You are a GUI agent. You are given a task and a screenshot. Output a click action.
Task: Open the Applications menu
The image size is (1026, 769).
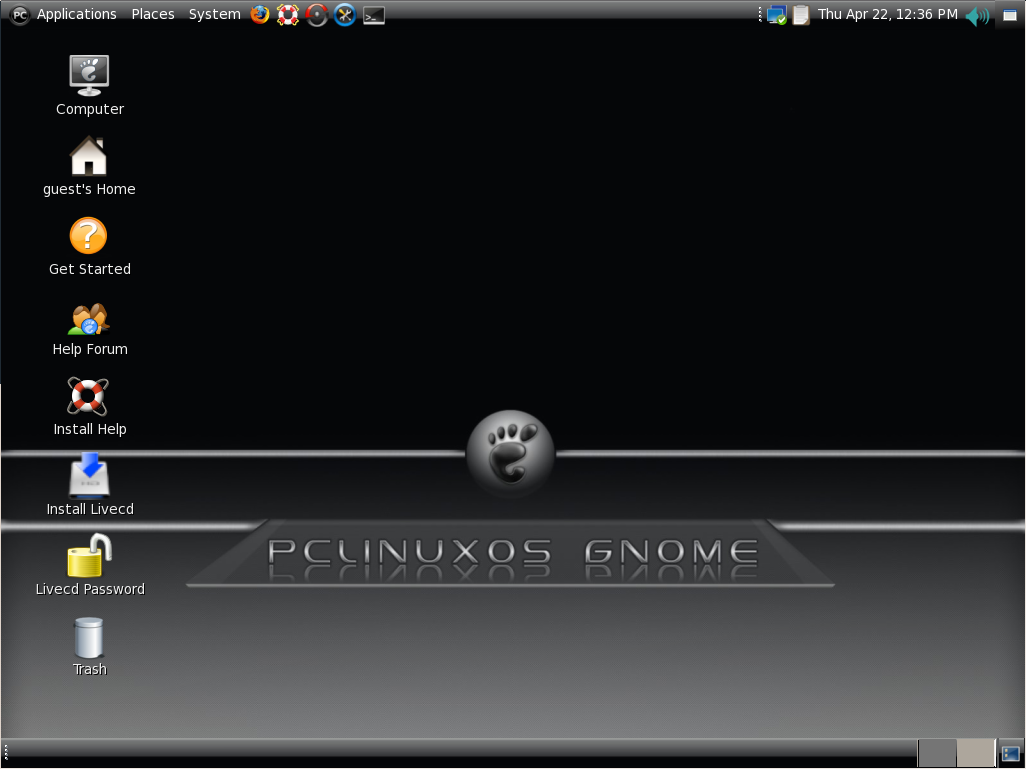click(77, 14)
